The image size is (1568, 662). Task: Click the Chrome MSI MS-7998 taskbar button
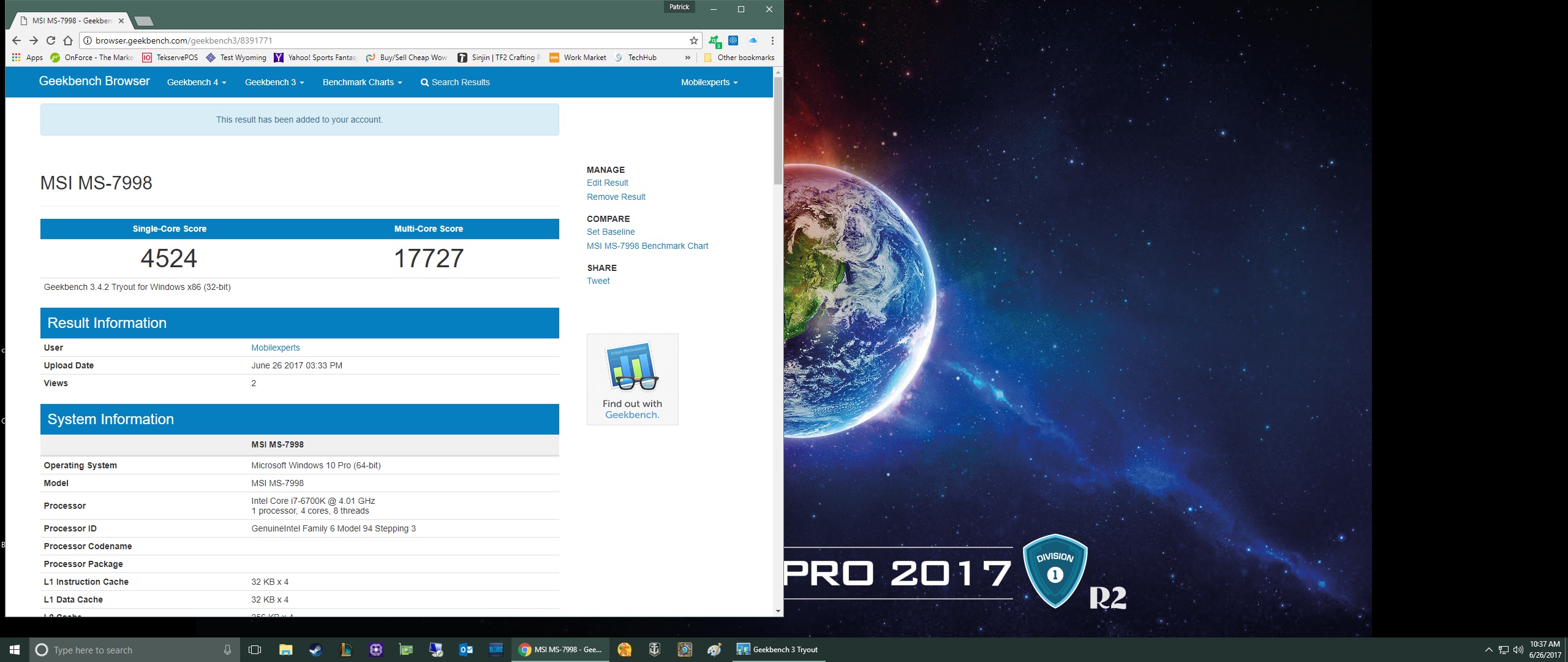(560, 650)
